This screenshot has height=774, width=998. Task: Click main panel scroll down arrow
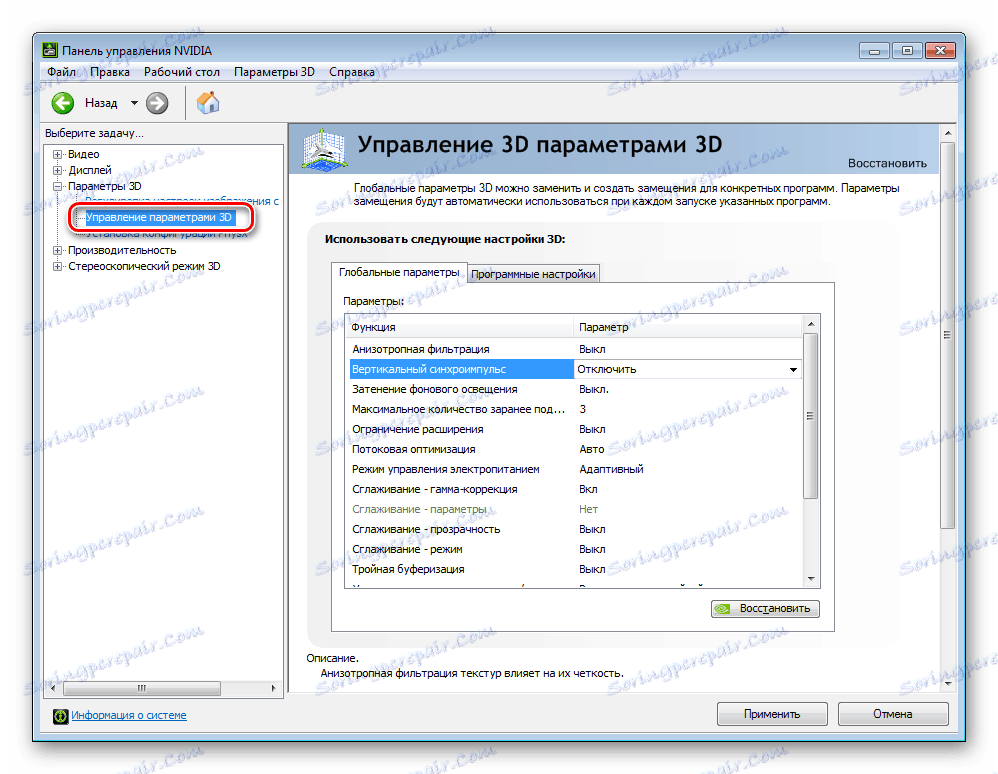[x=948, y=684]
